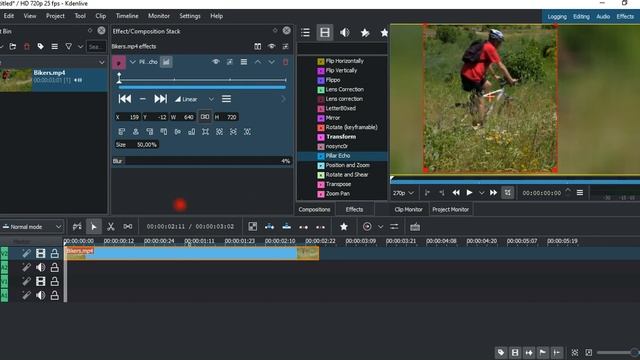Image resolution: width=640 pixels, height=360 pixels.
Task: Open play options dropdown arrow
Action: coord(482,193)
